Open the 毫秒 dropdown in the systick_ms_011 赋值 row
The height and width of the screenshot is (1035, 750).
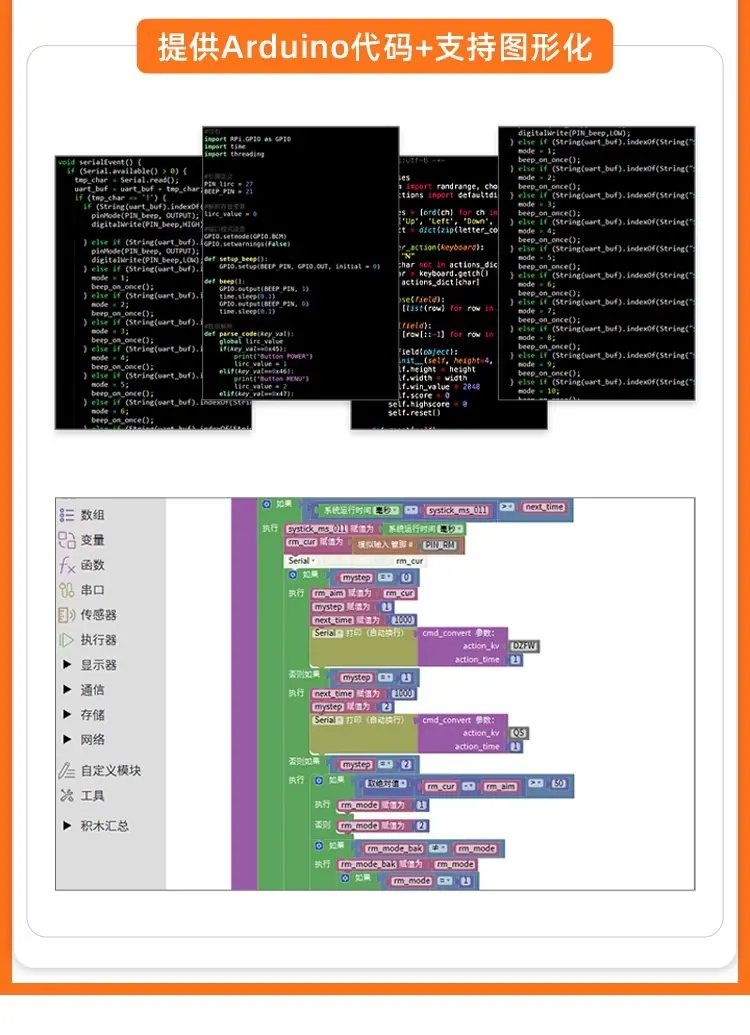tap(451, 529)
